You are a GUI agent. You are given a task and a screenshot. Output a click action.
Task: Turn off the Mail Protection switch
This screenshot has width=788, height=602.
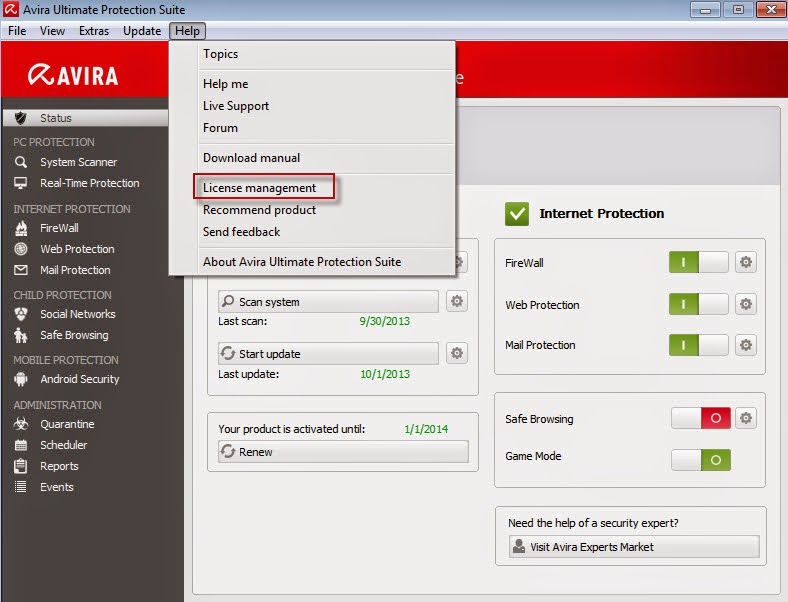[698, 345]
